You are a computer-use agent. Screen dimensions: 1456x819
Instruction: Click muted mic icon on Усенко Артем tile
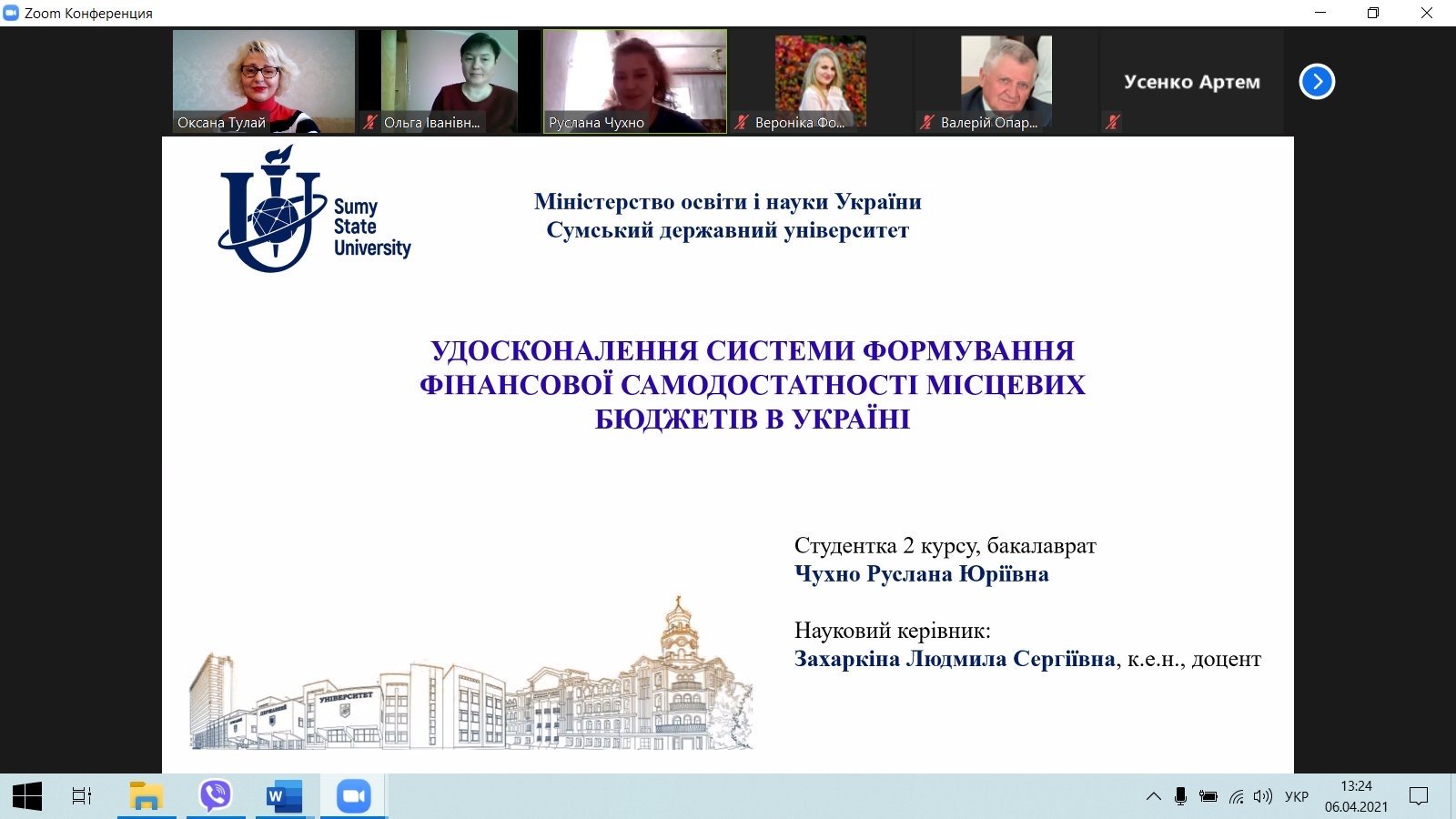point(1112,122)
